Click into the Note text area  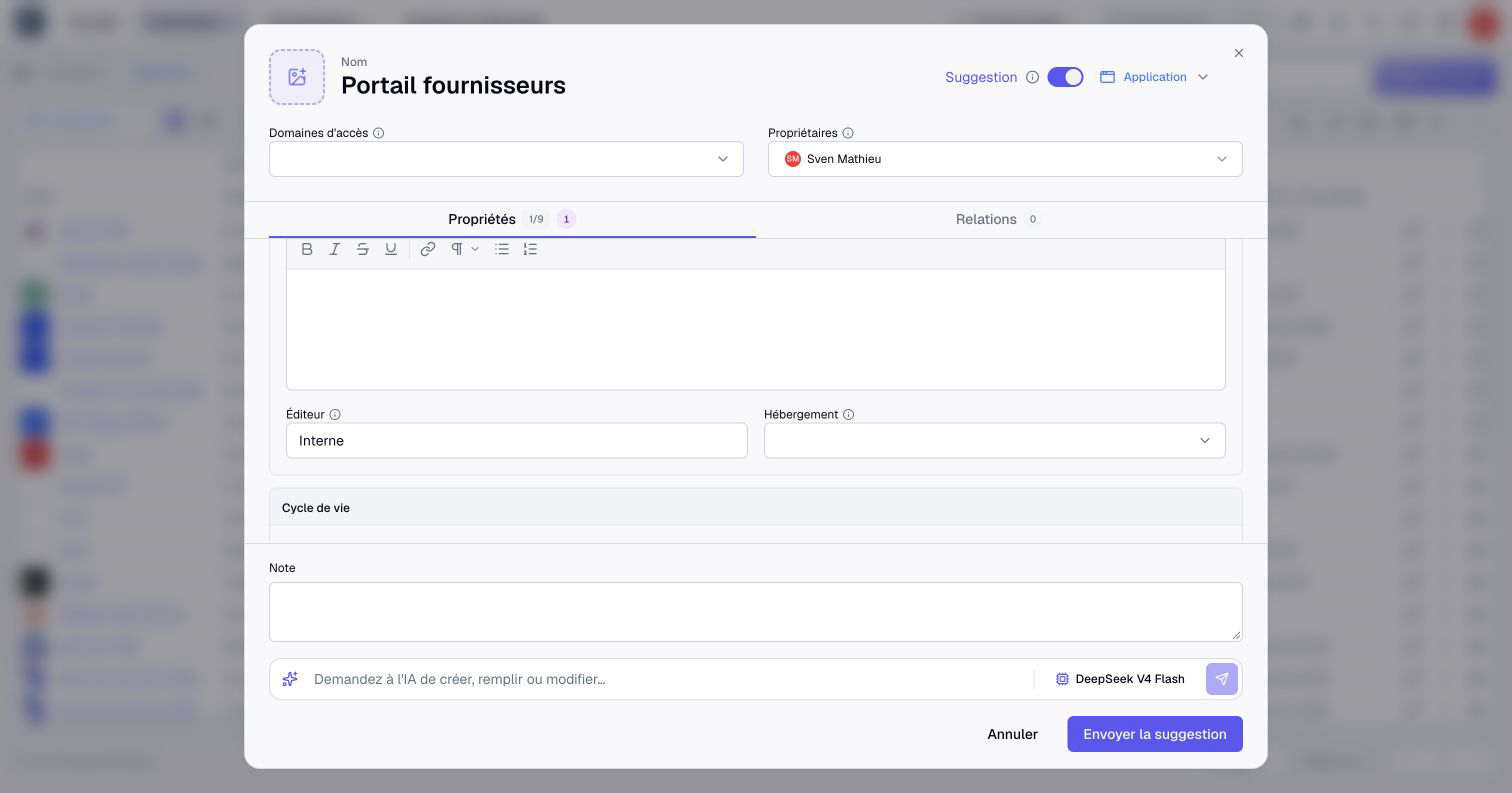click(756, 612)
